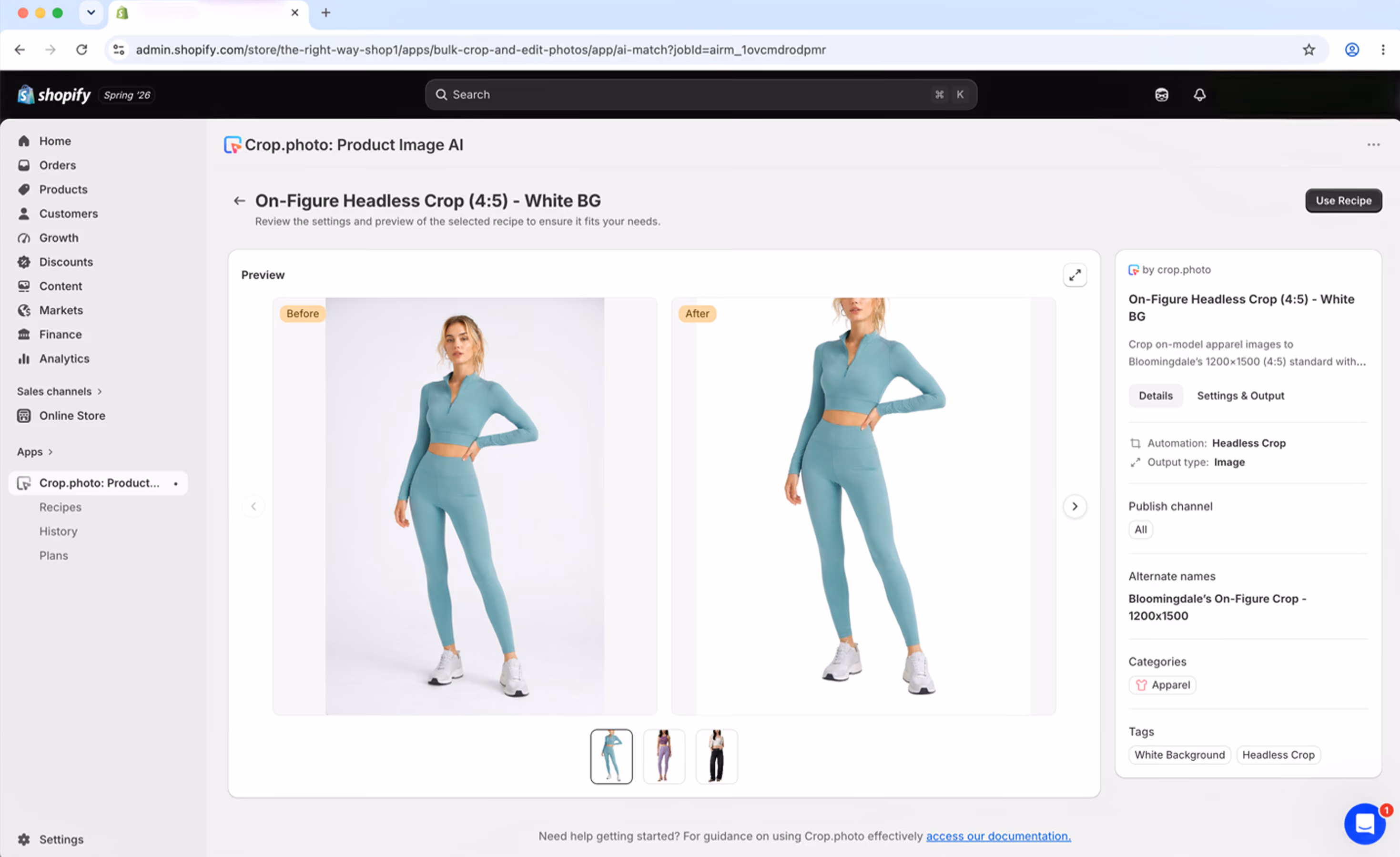Image resolution: width=1400 pixels, height=857 pixels.
Task: Open Discounts page
Action: pos(66,262)
